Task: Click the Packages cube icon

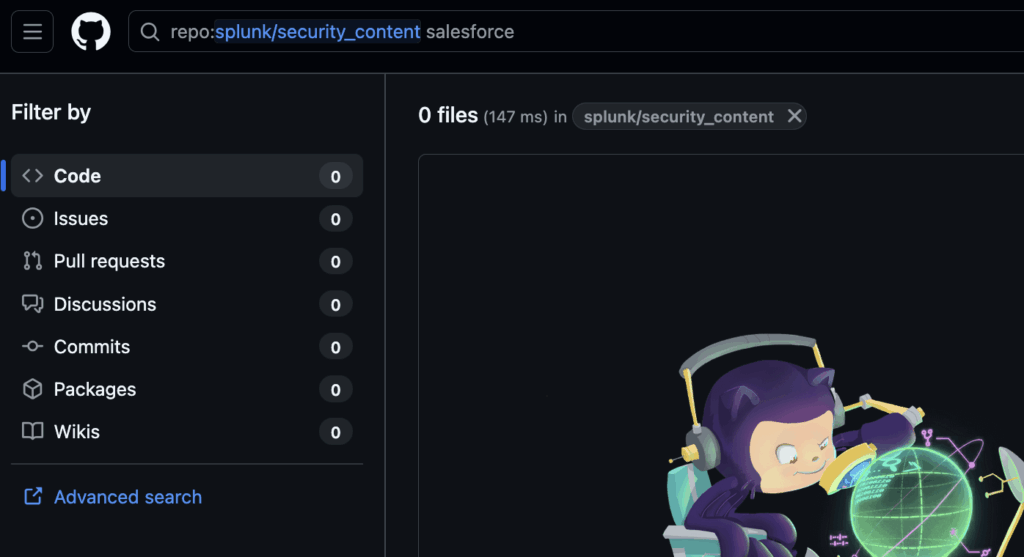Action: pos(33,389)
